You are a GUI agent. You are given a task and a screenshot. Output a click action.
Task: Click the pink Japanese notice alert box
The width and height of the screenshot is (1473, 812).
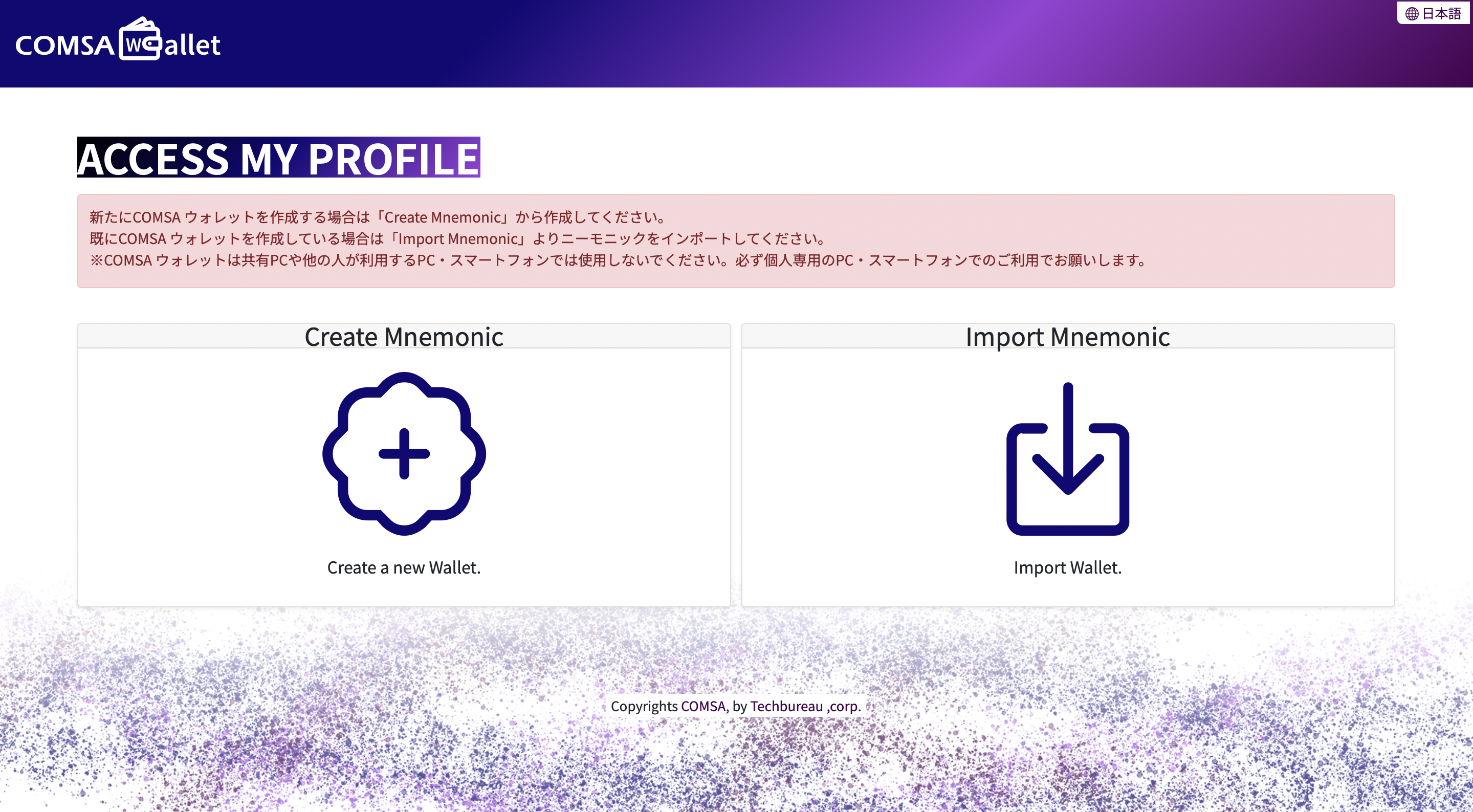[735, 241]
